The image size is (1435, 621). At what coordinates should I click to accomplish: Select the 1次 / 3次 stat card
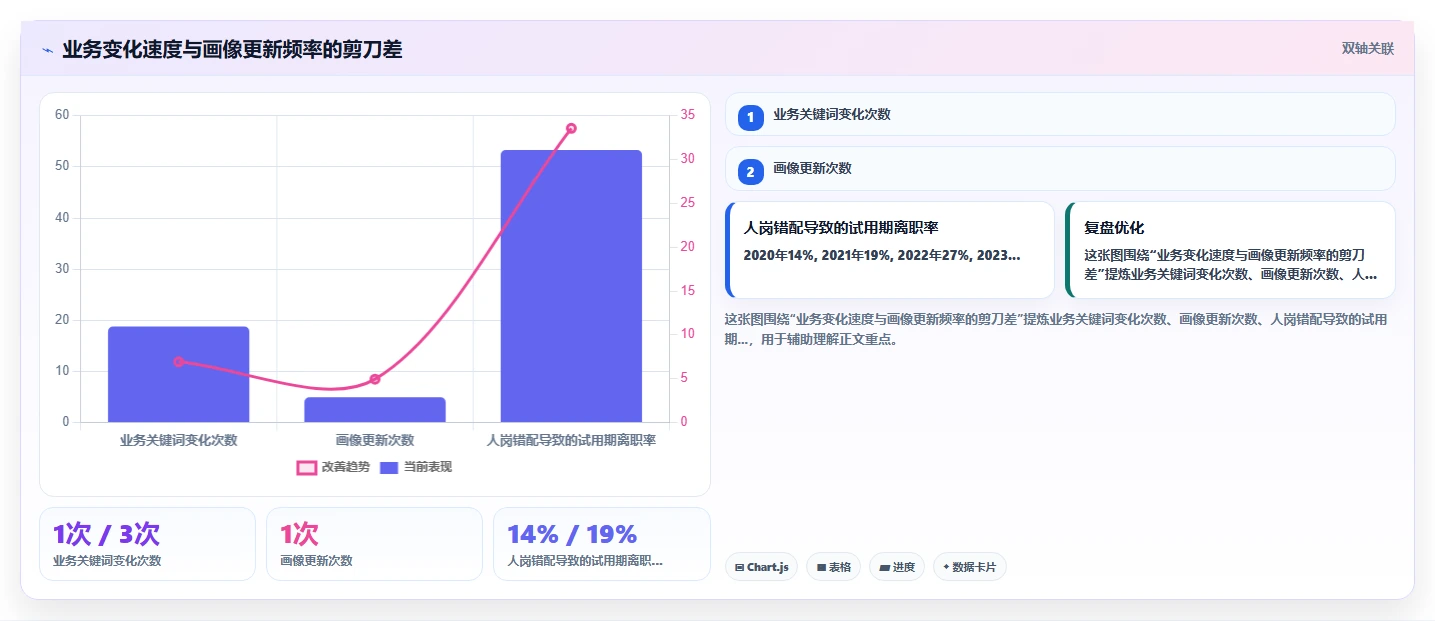[147, 544]
